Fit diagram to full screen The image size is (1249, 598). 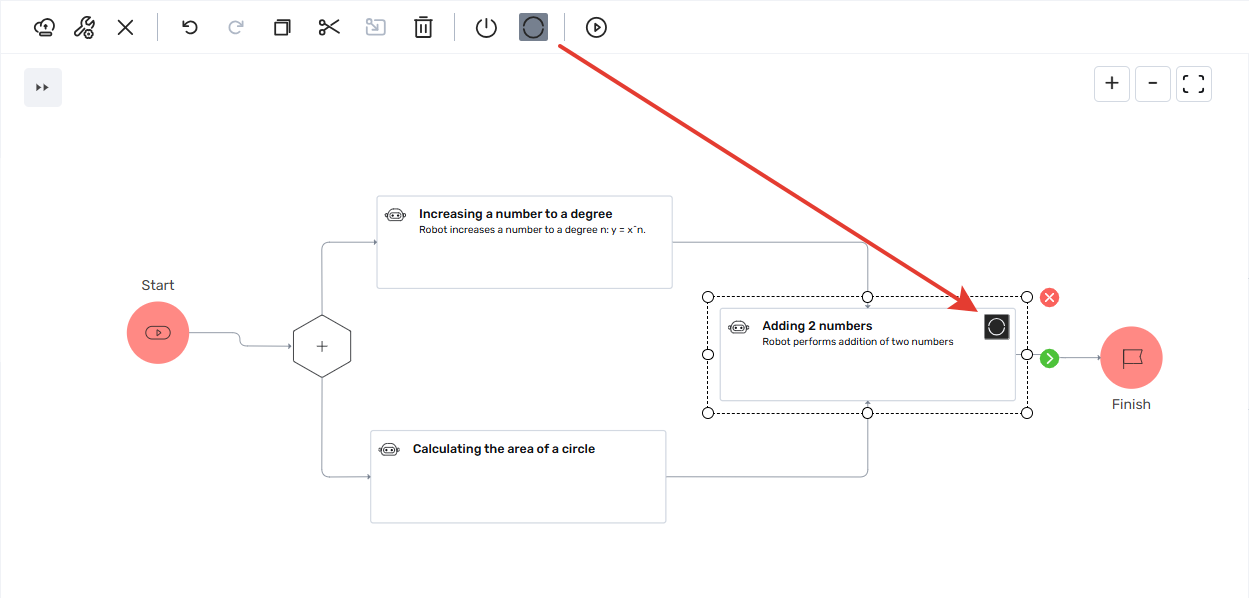click(1194, 84)
